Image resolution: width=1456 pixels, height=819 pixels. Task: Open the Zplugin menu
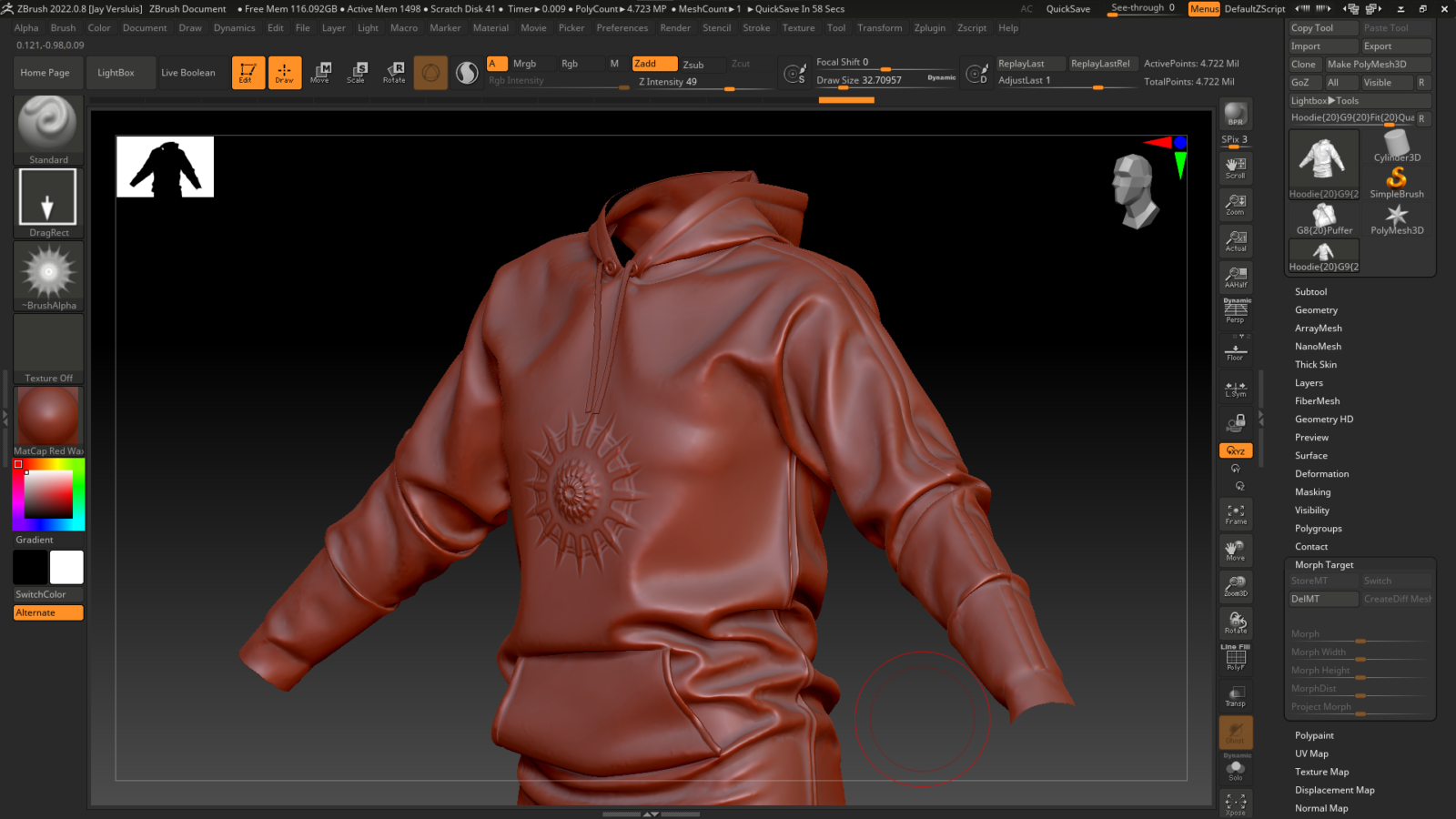[x=929, y=27]
